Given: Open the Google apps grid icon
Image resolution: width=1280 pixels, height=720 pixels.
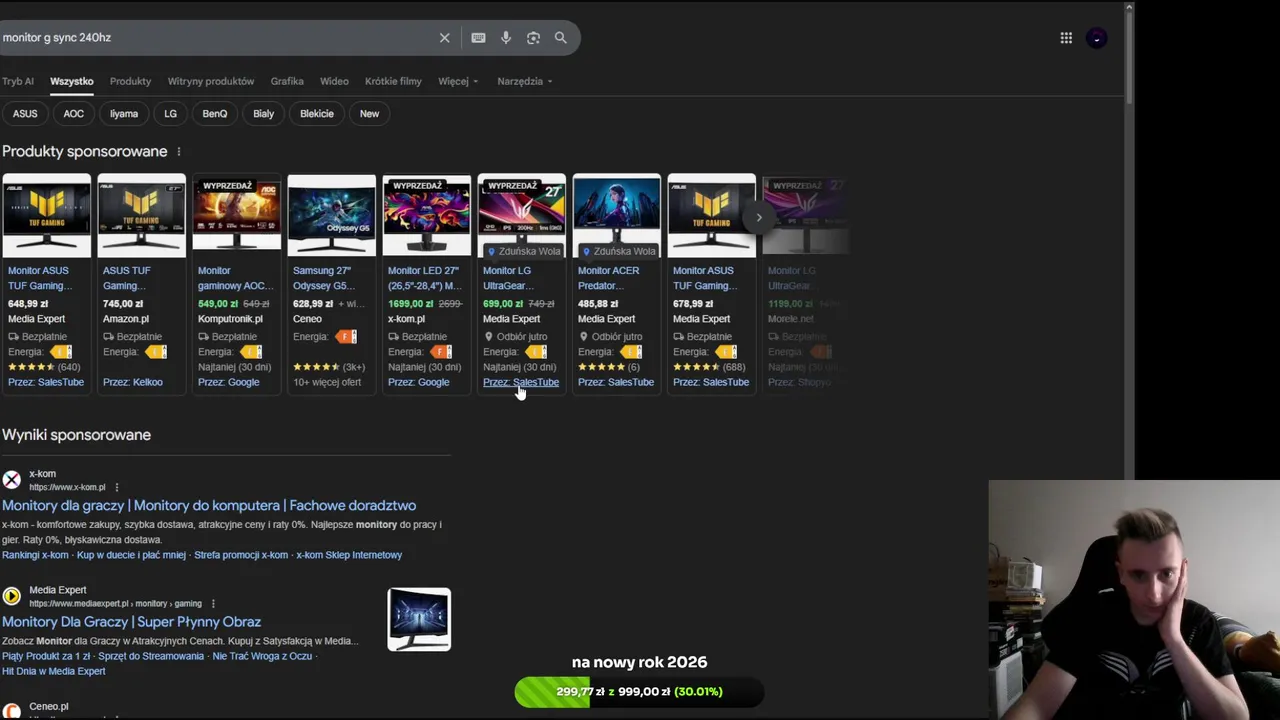Looking at the screenshot, I should pyautogui.click(x=1066, y=38).
